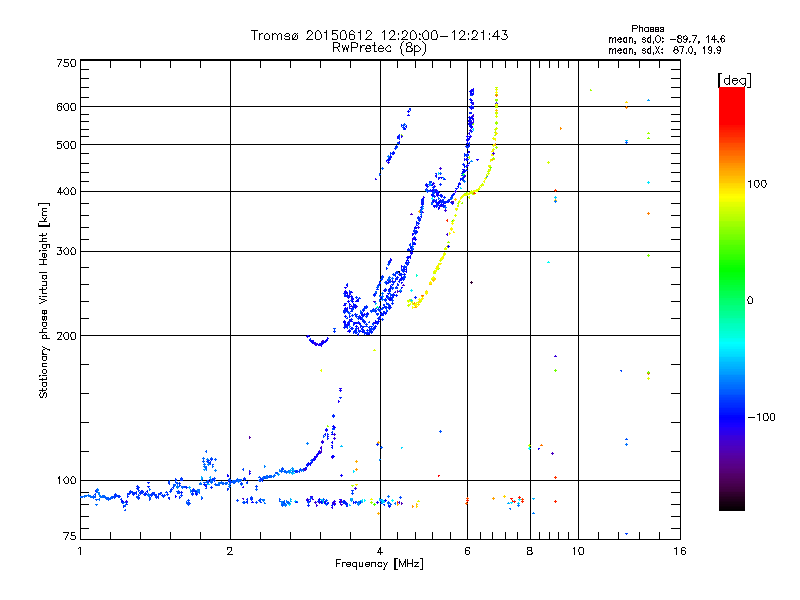The width and height of the screenshot is (800, 600).
Task: Click the x-axis tick label '2'
Action: (x=230, y=551)
